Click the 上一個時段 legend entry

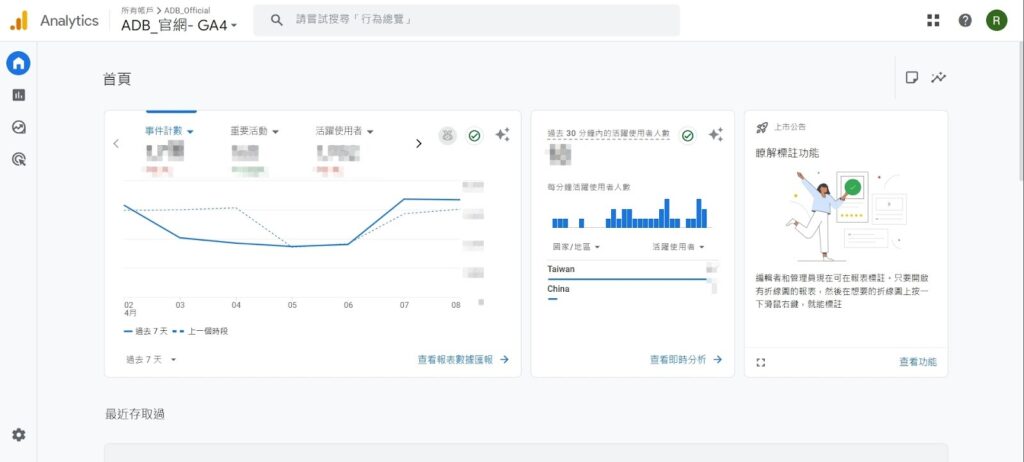point(199,331)
